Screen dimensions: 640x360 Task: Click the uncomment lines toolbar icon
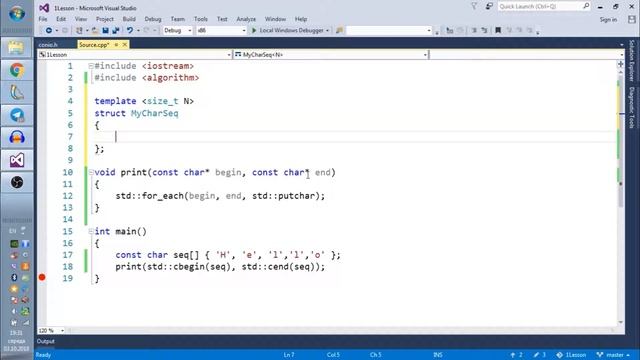(484, 31)
